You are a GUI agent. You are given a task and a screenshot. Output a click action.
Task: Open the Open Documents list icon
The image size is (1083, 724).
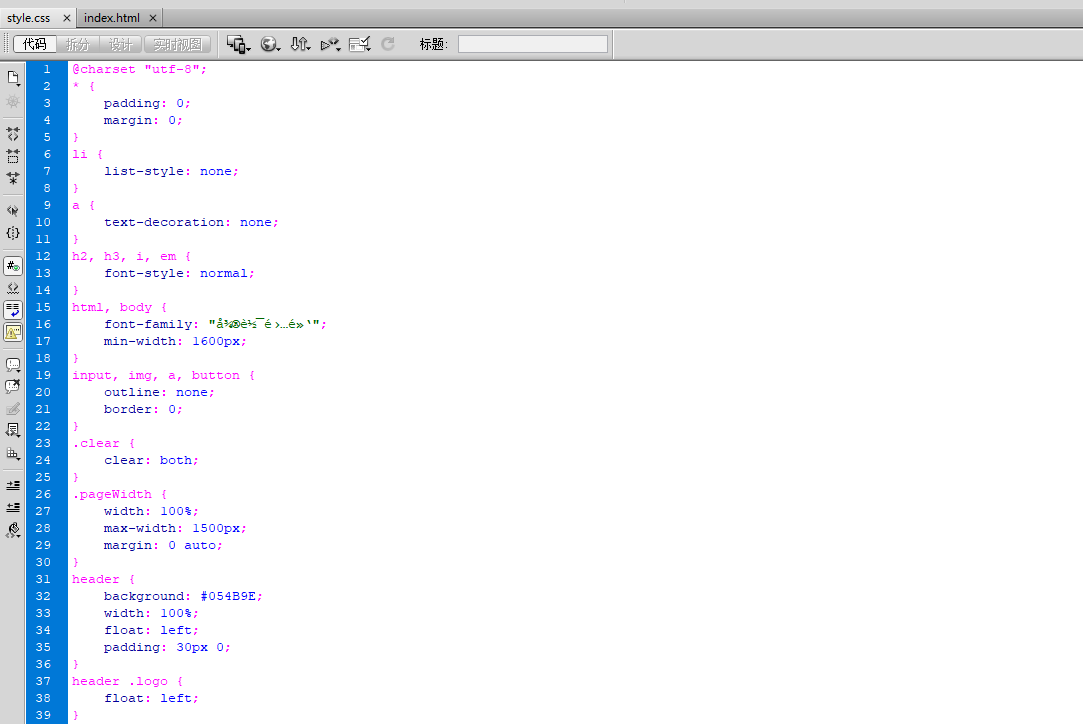click(x=13, y=78)
